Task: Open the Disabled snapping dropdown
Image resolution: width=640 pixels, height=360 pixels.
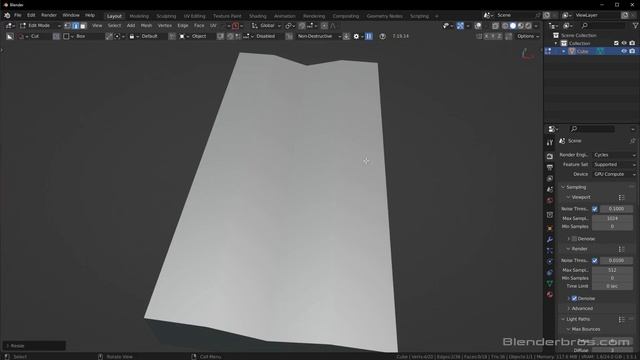Action: [x=262, y=36]
